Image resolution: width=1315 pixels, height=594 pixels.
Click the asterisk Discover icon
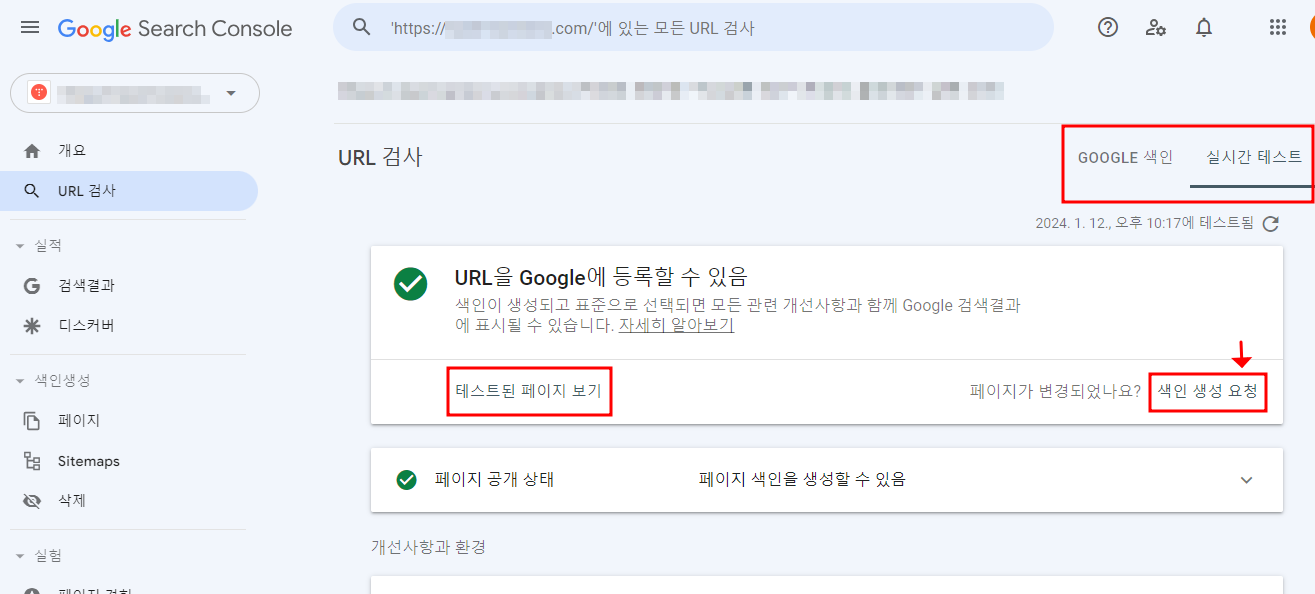click(32, 326)
